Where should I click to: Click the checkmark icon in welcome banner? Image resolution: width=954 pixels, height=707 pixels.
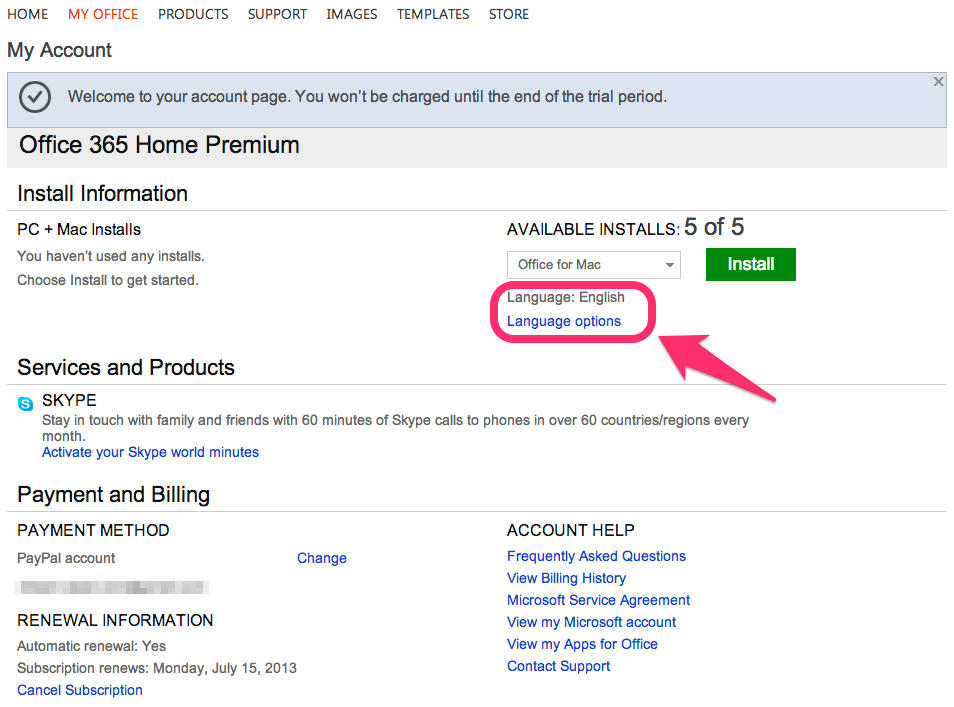coord(35,97)
